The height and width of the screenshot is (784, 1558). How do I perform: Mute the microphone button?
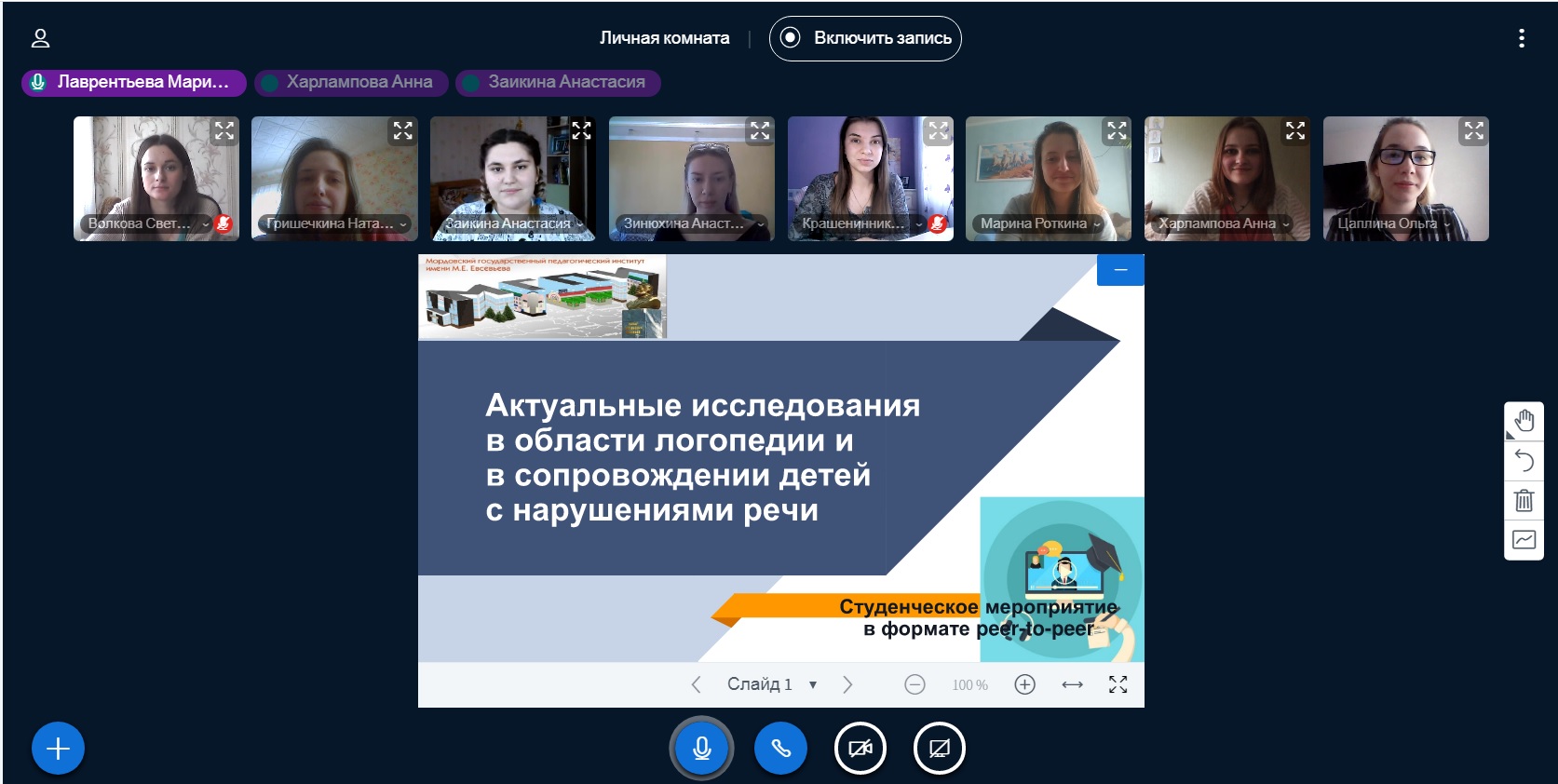pos(701,748)
